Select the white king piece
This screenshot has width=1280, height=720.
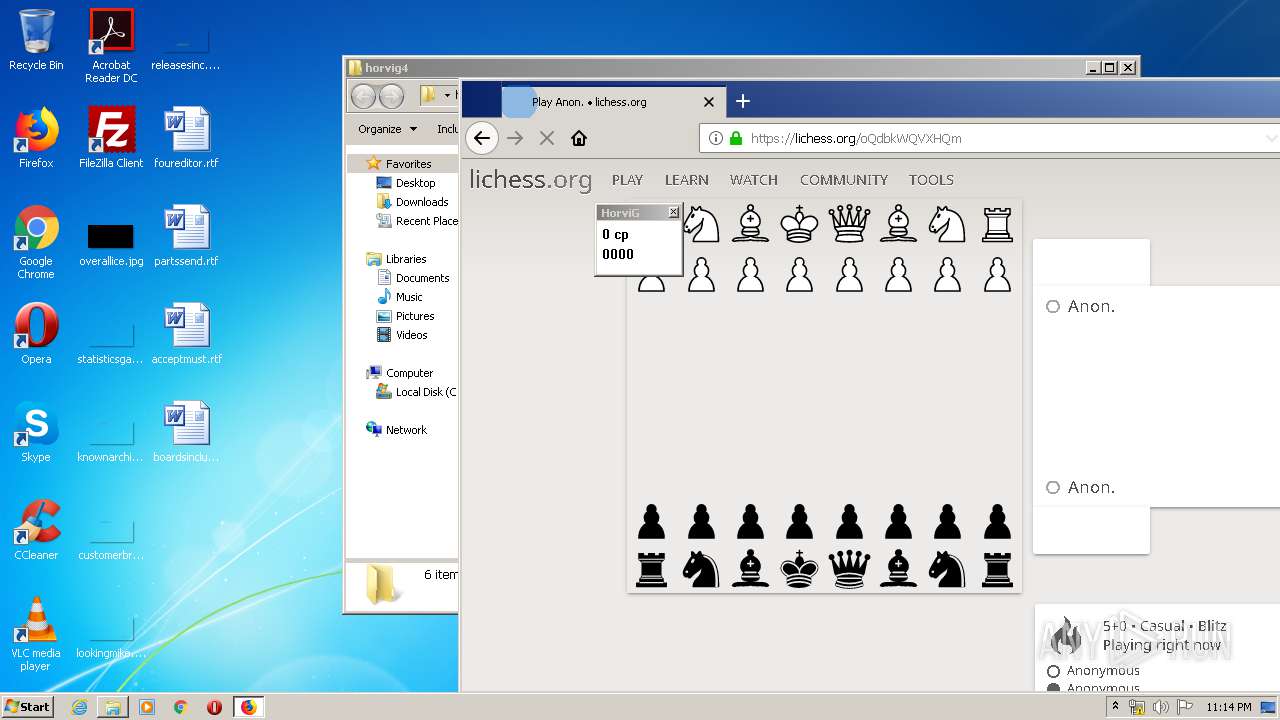(799, 224)
